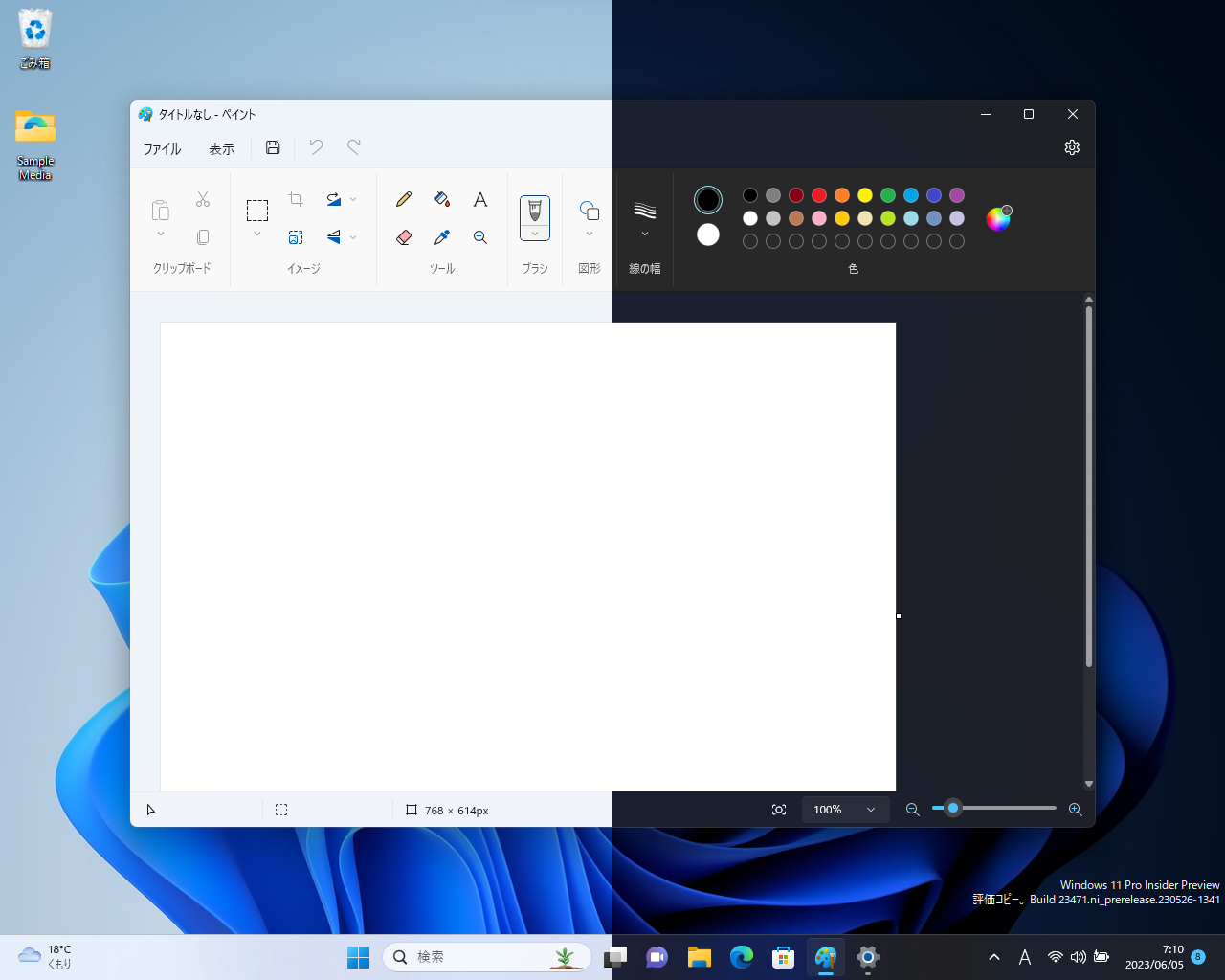Viewport: 1225px width, 980px height.
Task: Open the 表示 menu
Action: (x=221, y=149)
